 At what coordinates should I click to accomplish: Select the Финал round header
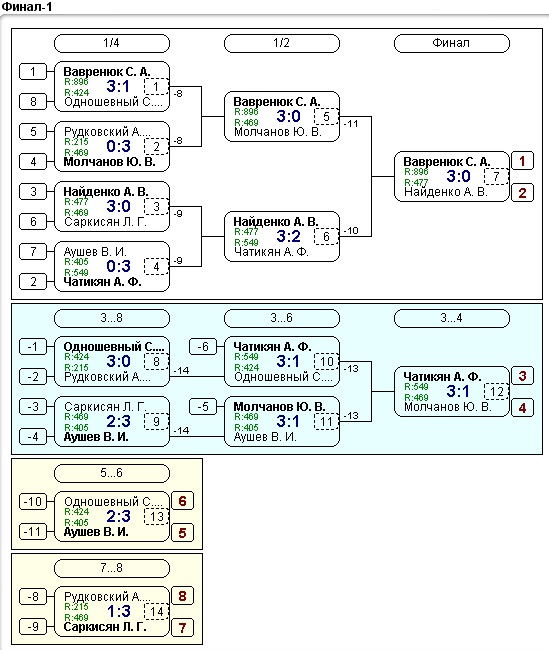[451, 43]
